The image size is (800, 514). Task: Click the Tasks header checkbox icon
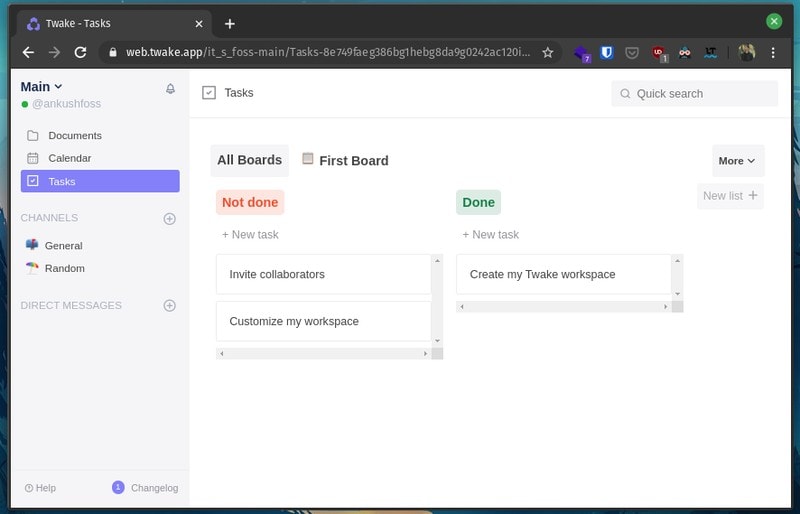[x=209, y=92]
